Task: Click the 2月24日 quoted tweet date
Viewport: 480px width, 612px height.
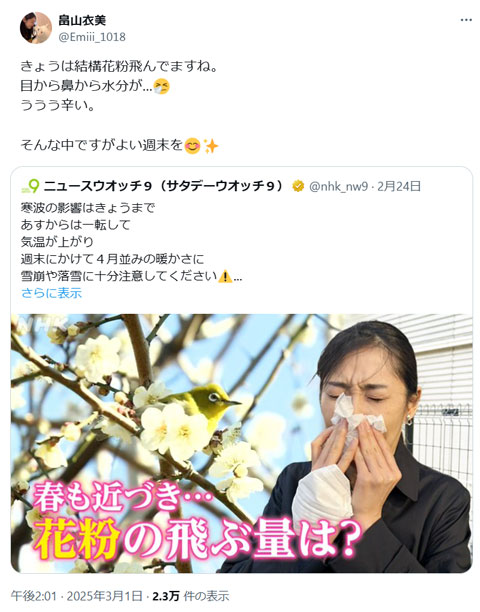Action: (399, 186)
